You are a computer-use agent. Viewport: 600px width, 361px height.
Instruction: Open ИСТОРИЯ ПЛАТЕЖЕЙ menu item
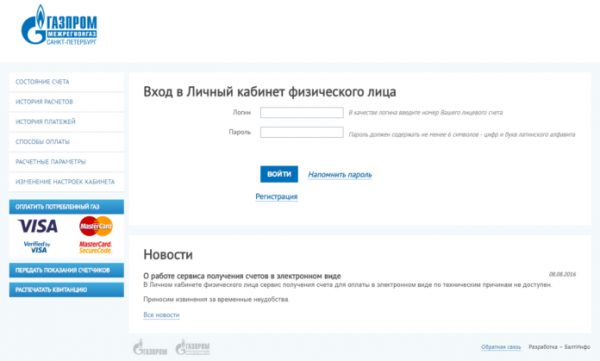67,122
